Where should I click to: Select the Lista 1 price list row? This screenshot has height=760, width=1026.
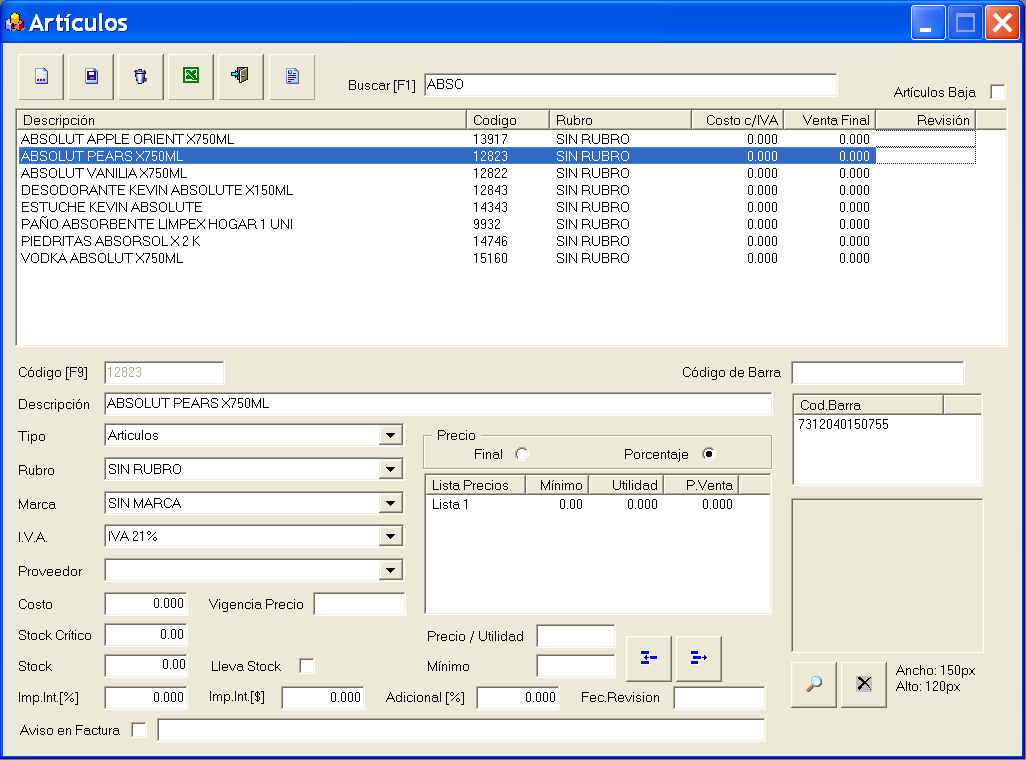(x=582, y=505)
